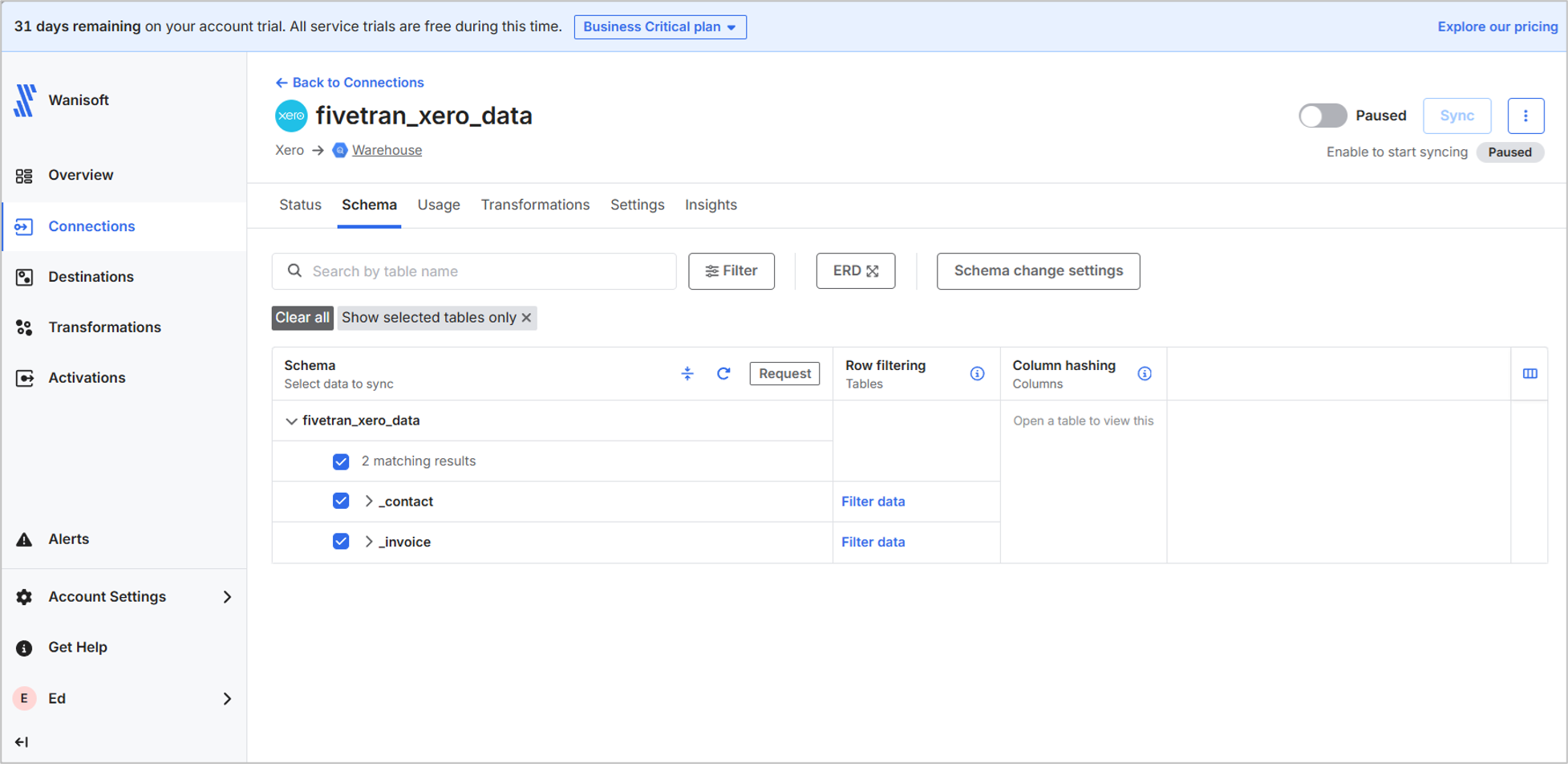Click the Fivetran logo next to Wanisoft

(x=25, y=100)
